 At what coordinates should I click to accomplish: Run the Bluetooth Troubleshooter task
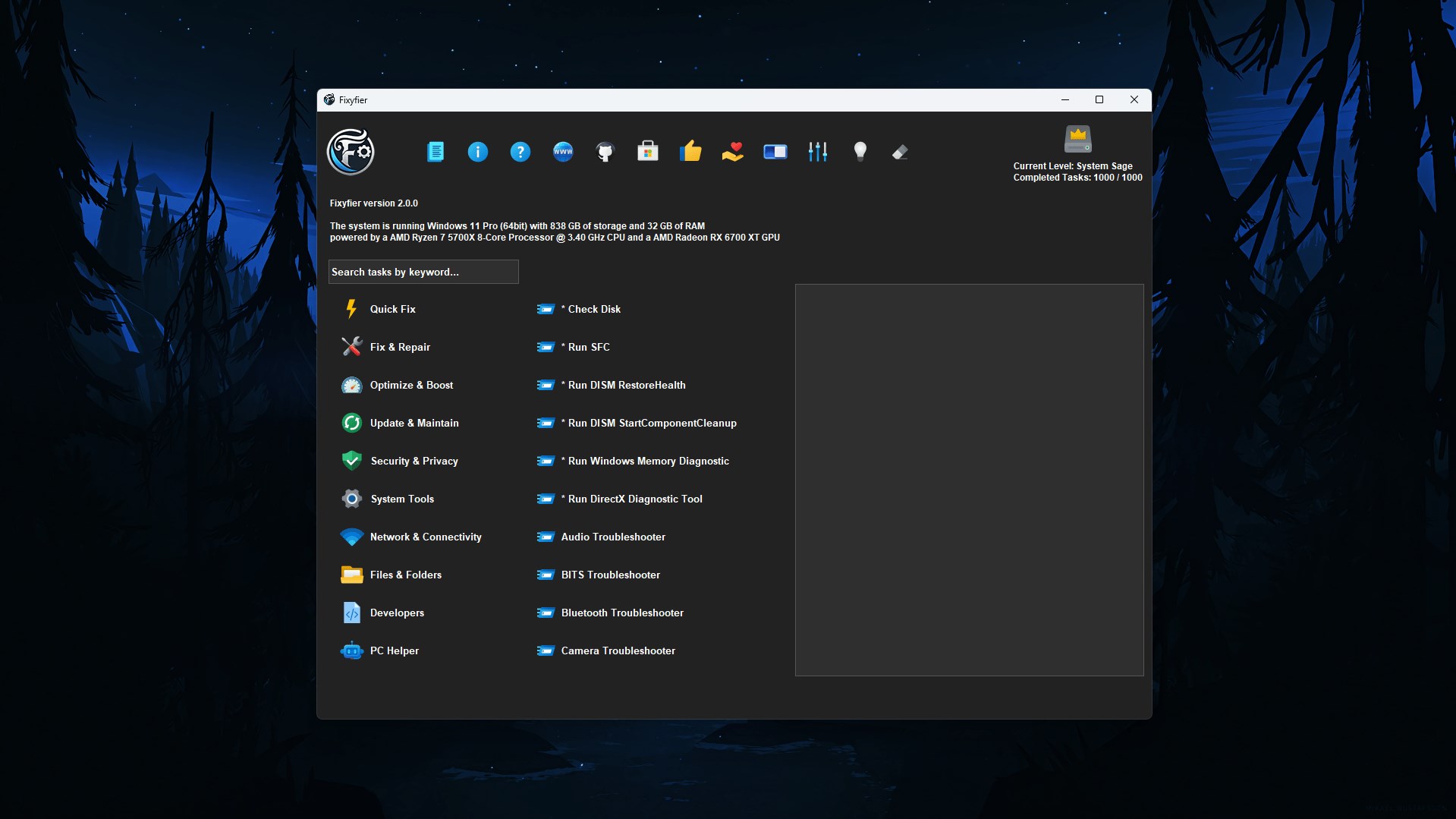621,613
